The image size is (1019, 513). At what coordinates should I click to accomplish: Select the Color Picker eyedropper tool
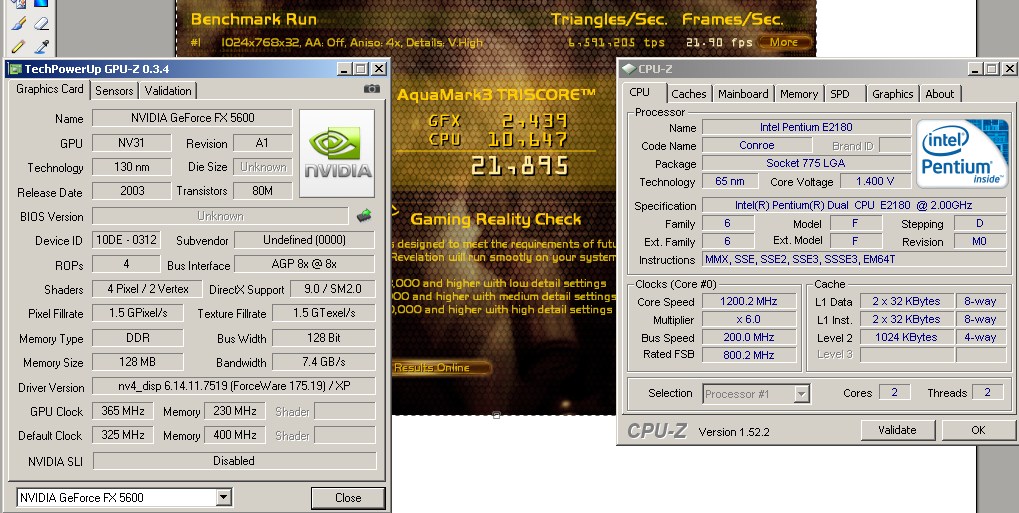click(41, 46)
